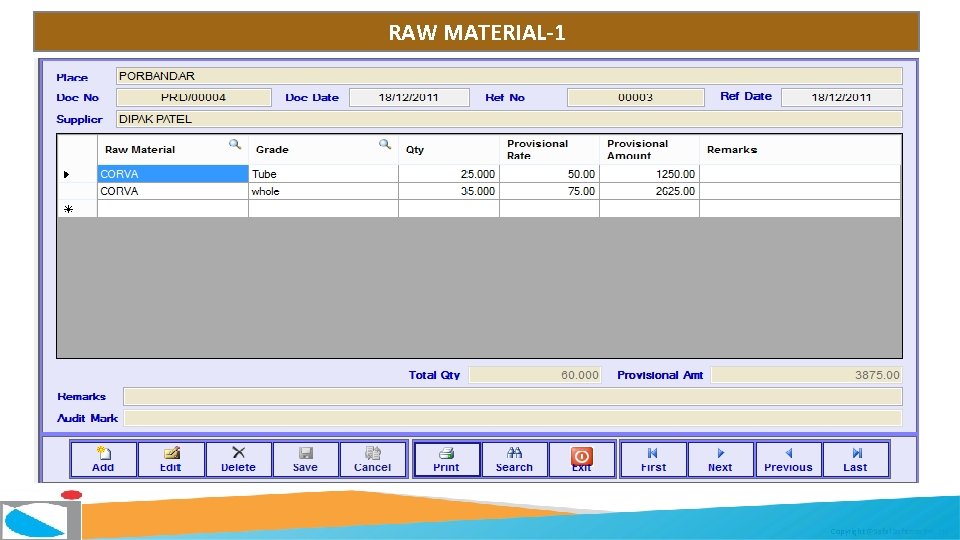Click the Tube grade cell
The width and height of the screenshot is (960, 540).
323,174
